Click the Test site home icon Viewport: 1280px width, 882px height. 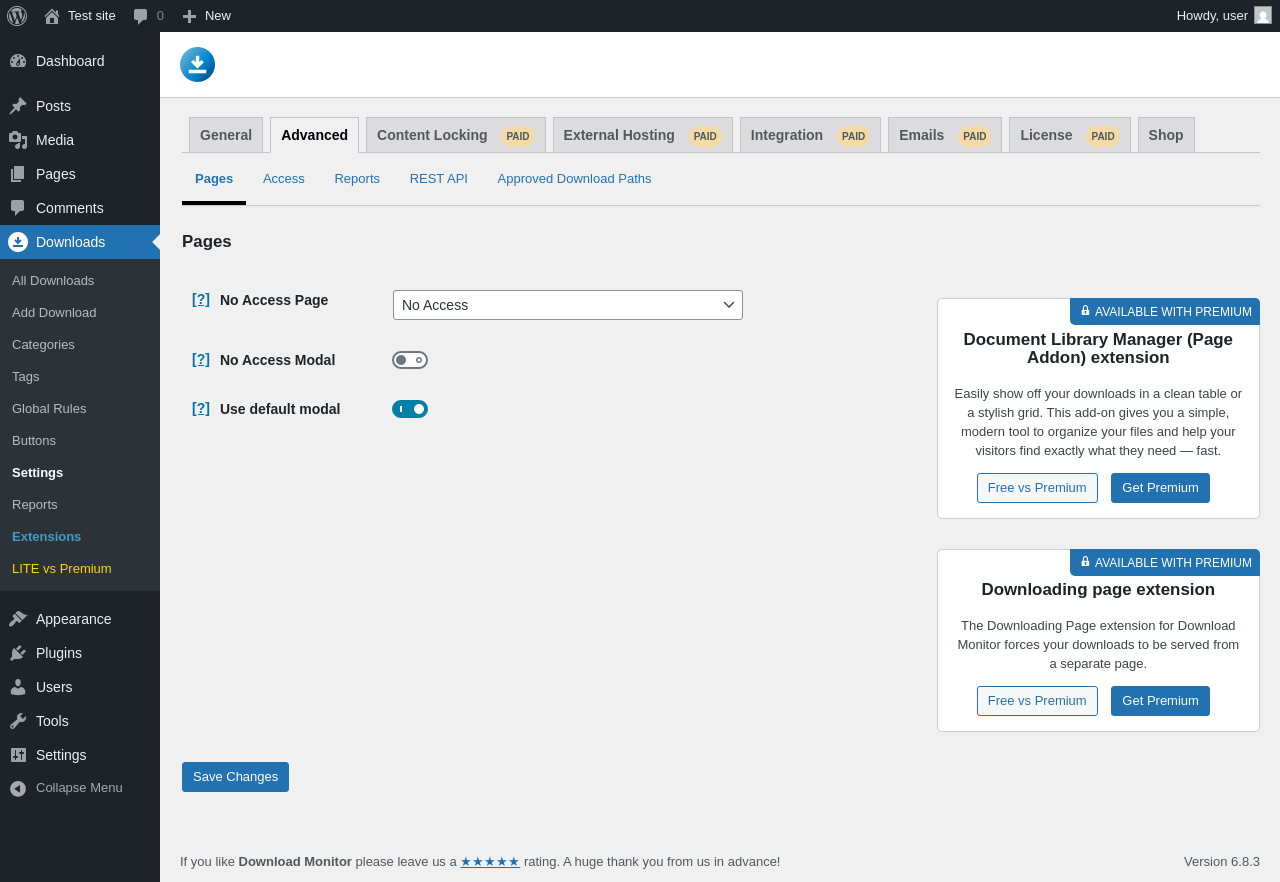pos(52,16)
